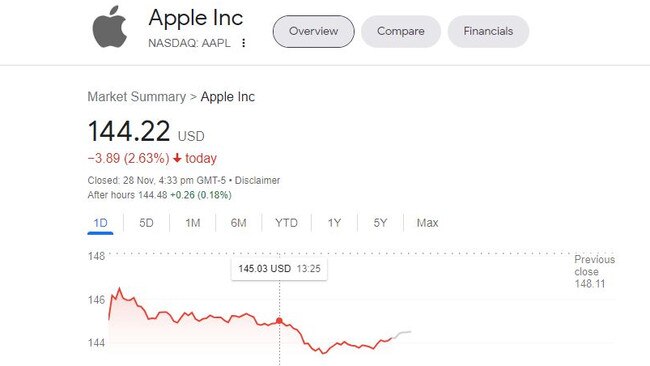Switch chart to 5D range
650x366 pixels.
146,223
